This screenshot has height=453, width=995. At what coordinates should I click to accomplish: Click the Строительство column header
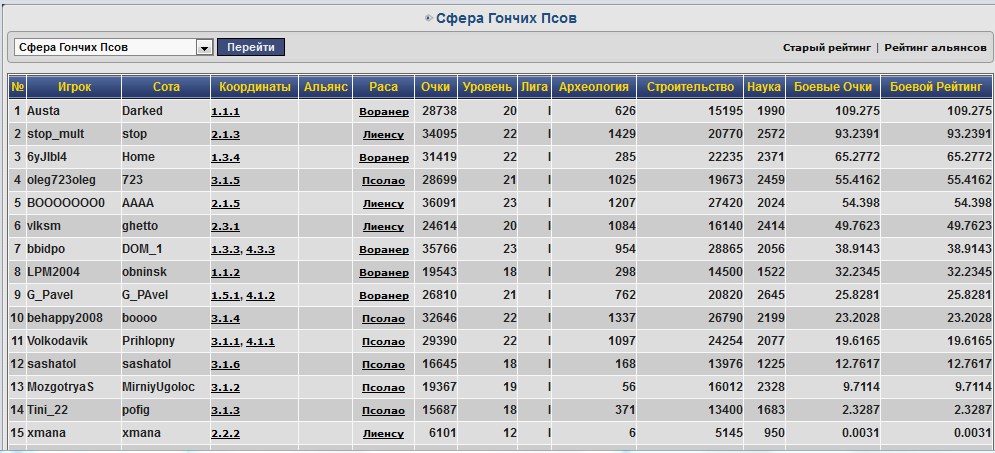click(691, 87)
